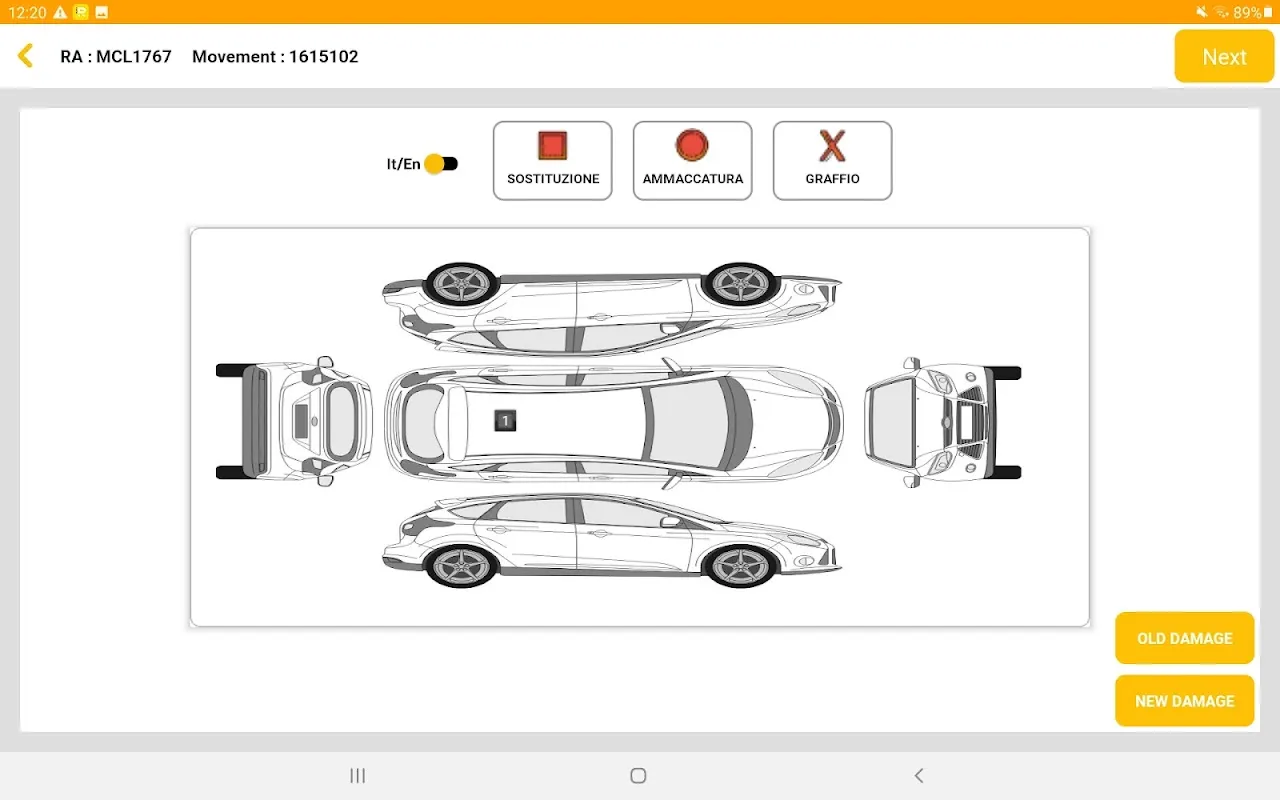Screen dimensions: 1280x800
Task: Tap damage marker number 1 on roof
Action: 506,421
